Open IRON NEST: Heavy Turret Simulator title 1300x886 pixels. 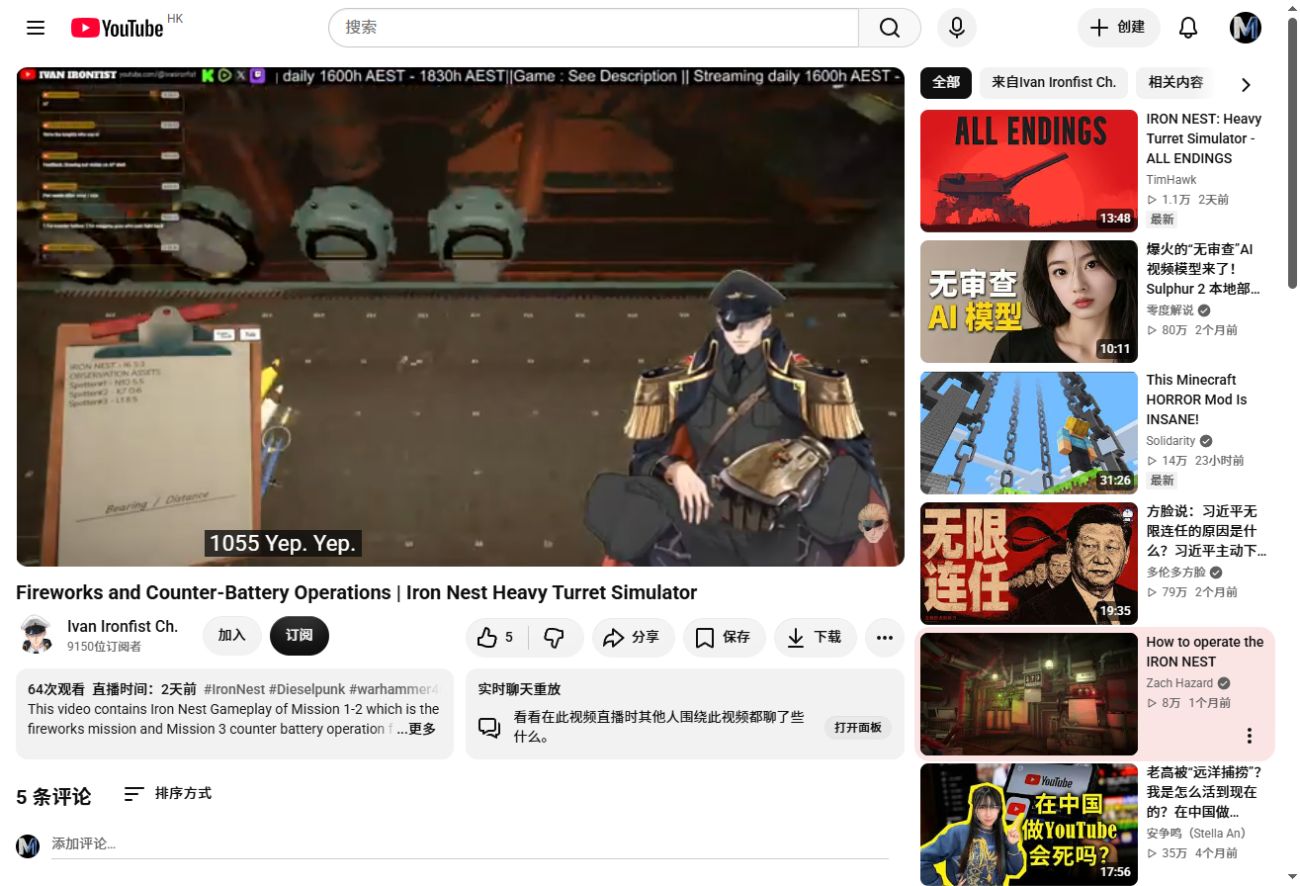[x=1204, y=139]
